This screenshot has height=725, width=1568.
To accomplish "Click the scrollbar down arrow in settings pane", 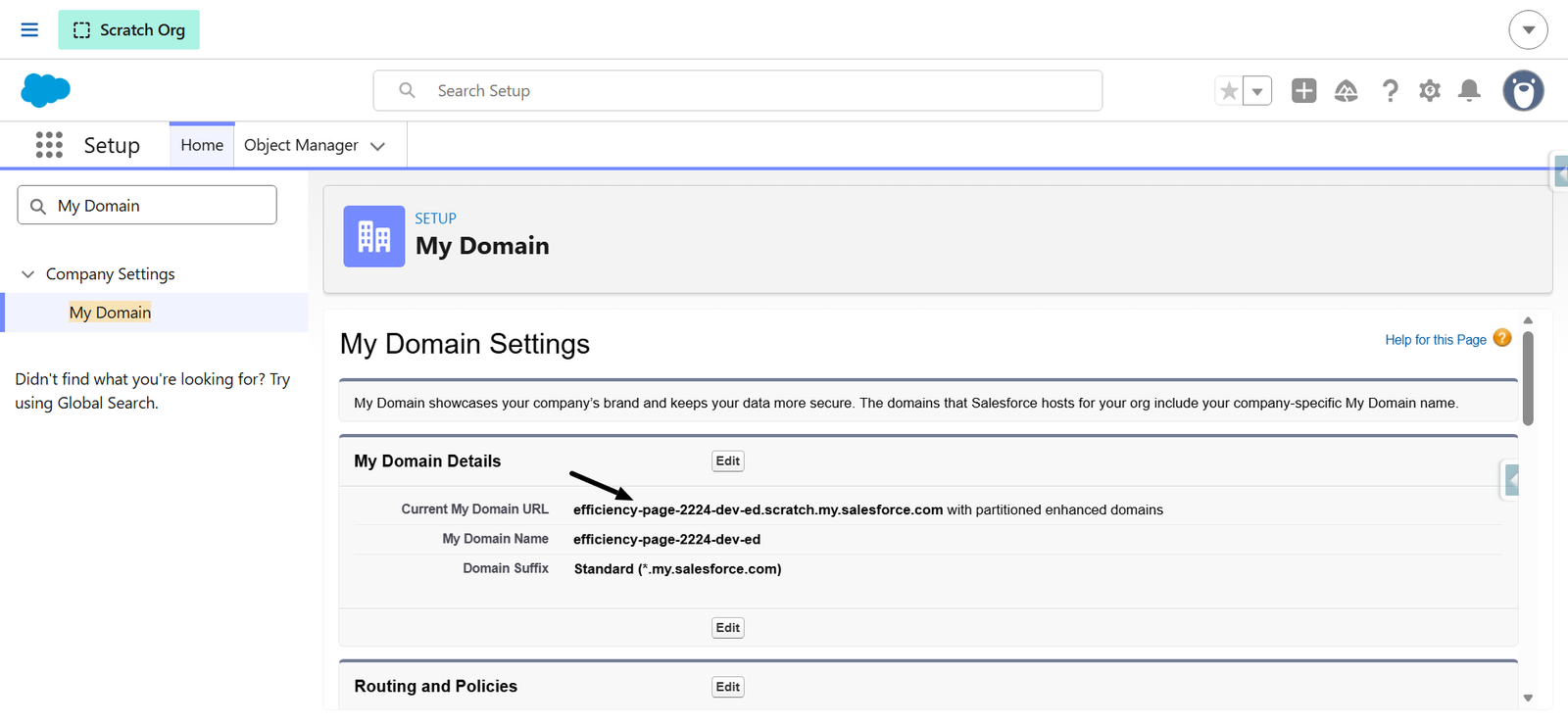I will (1528, 698).
